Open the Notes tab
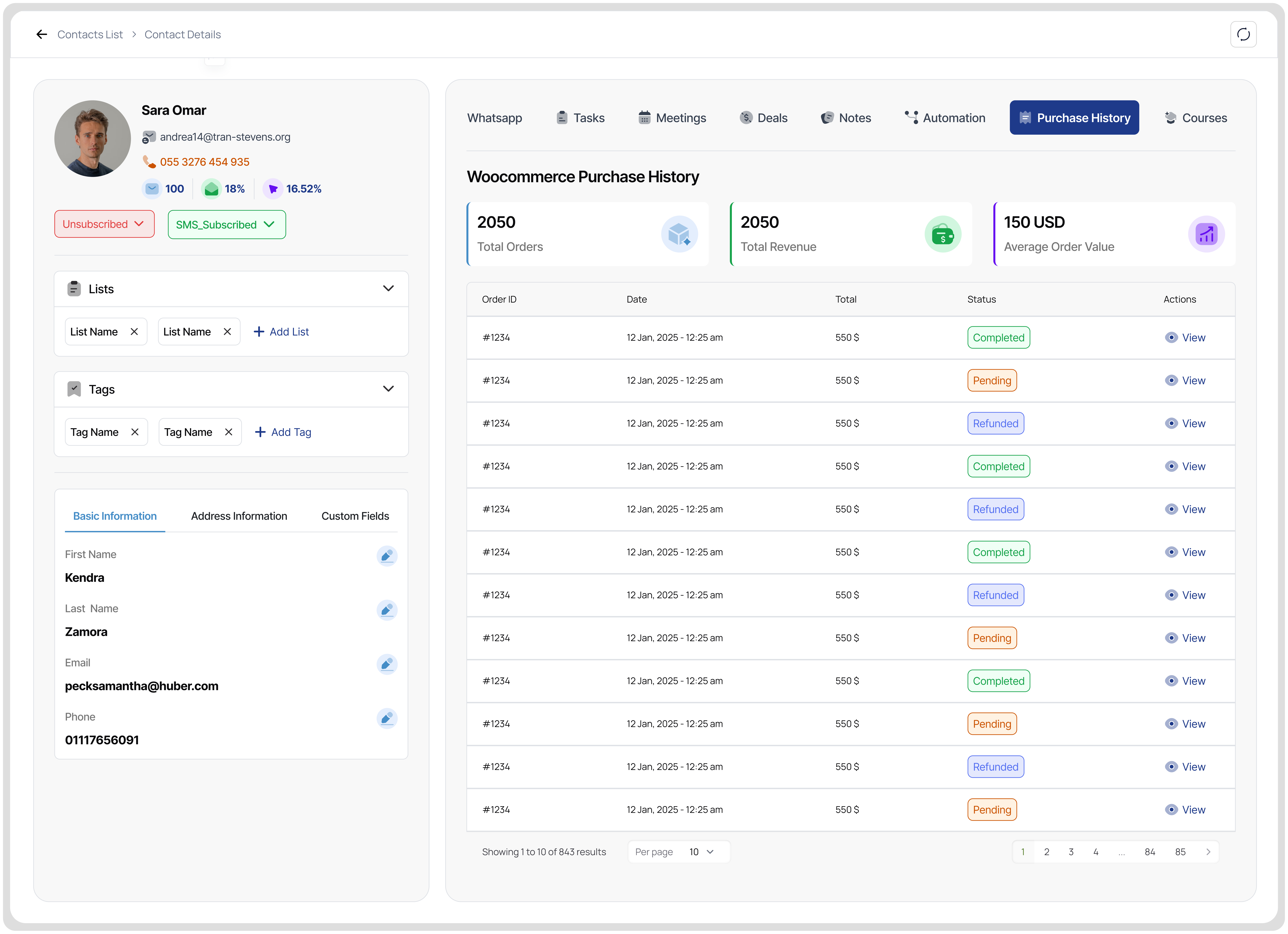This screenshot has height=934, width=1288. pos(846,118)
